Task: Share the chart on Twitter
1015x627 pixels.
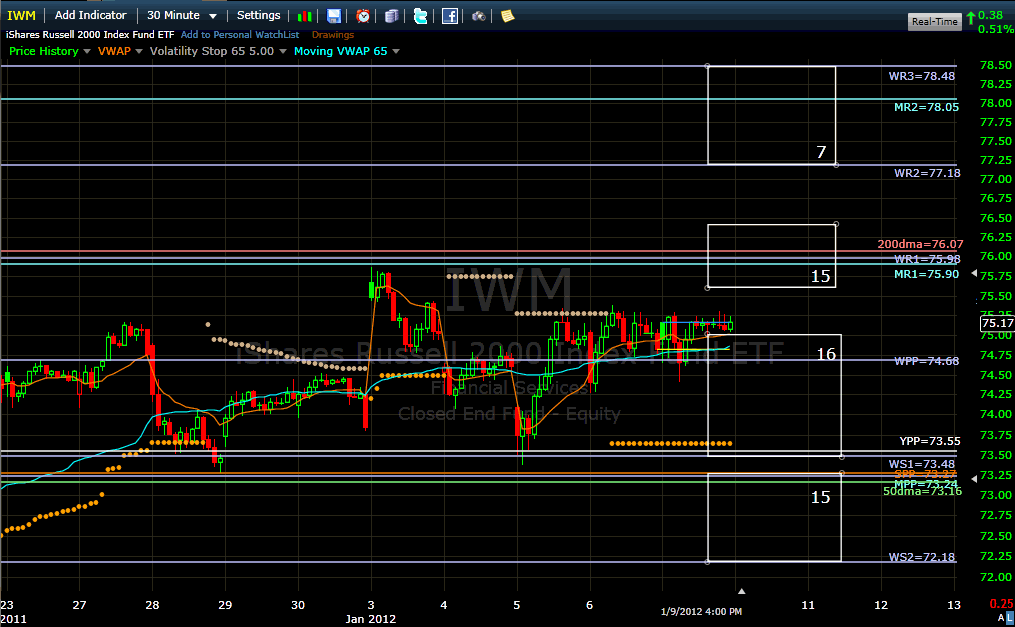Action: point(420,16)
